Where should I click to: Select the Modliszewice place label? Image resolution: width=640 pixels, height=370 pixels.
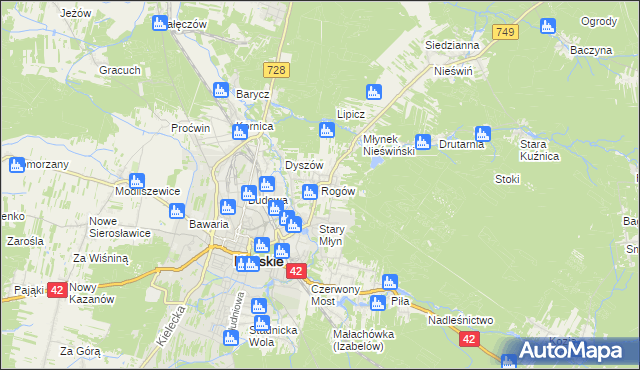point(147,191)
